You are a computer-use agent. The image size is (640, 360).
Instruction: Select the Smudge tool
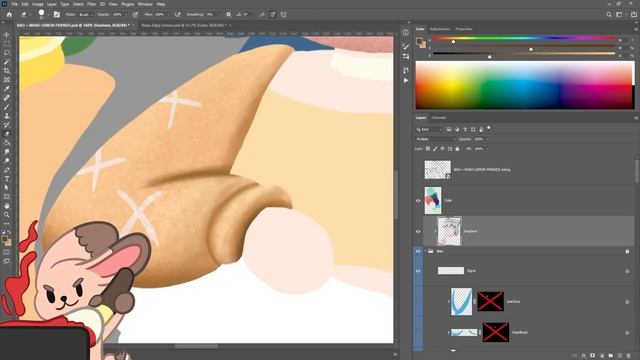[7, 152]
